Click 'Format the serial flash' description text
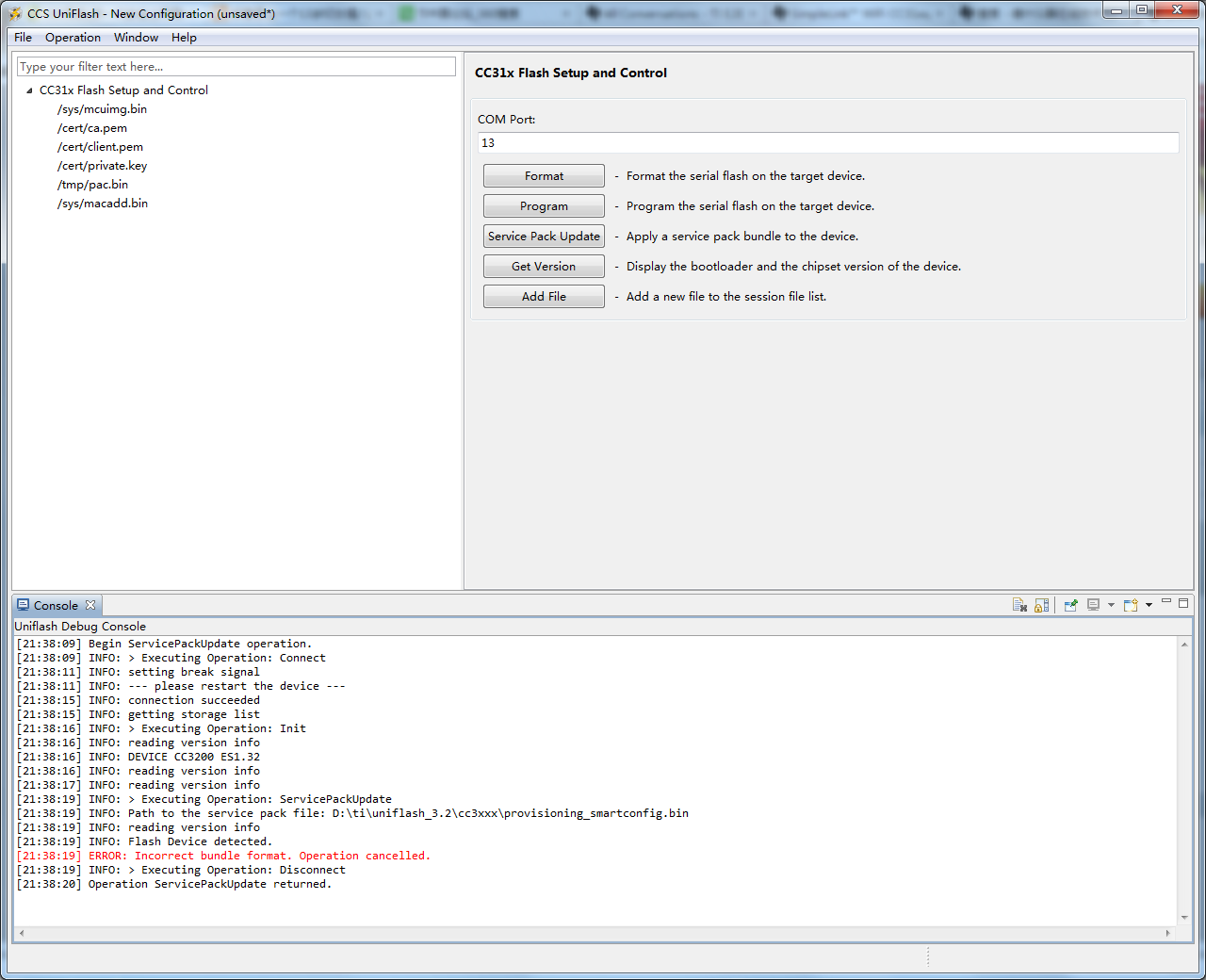The image size is (1206, 980). (x=745, y=176)
